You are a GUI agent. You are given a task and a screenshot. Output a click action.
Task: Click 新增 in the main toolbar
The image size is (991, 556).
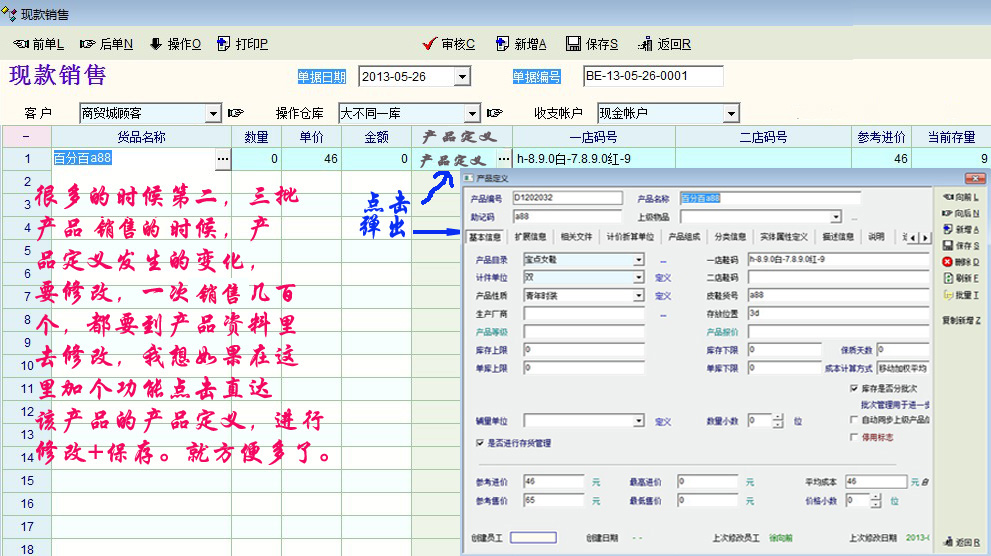point(503,44)
